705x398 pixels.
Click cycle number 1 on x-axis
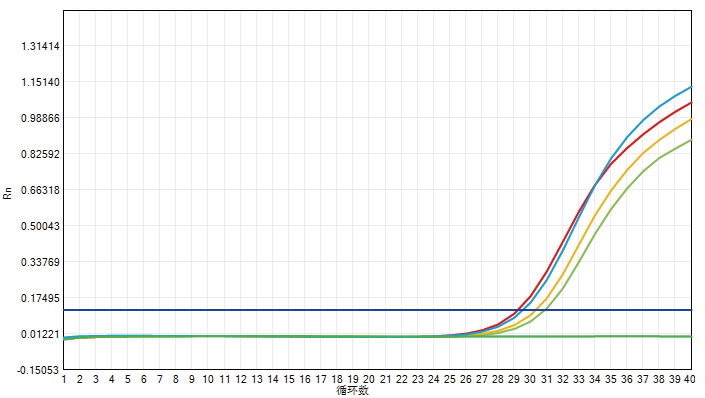(64, 379)
